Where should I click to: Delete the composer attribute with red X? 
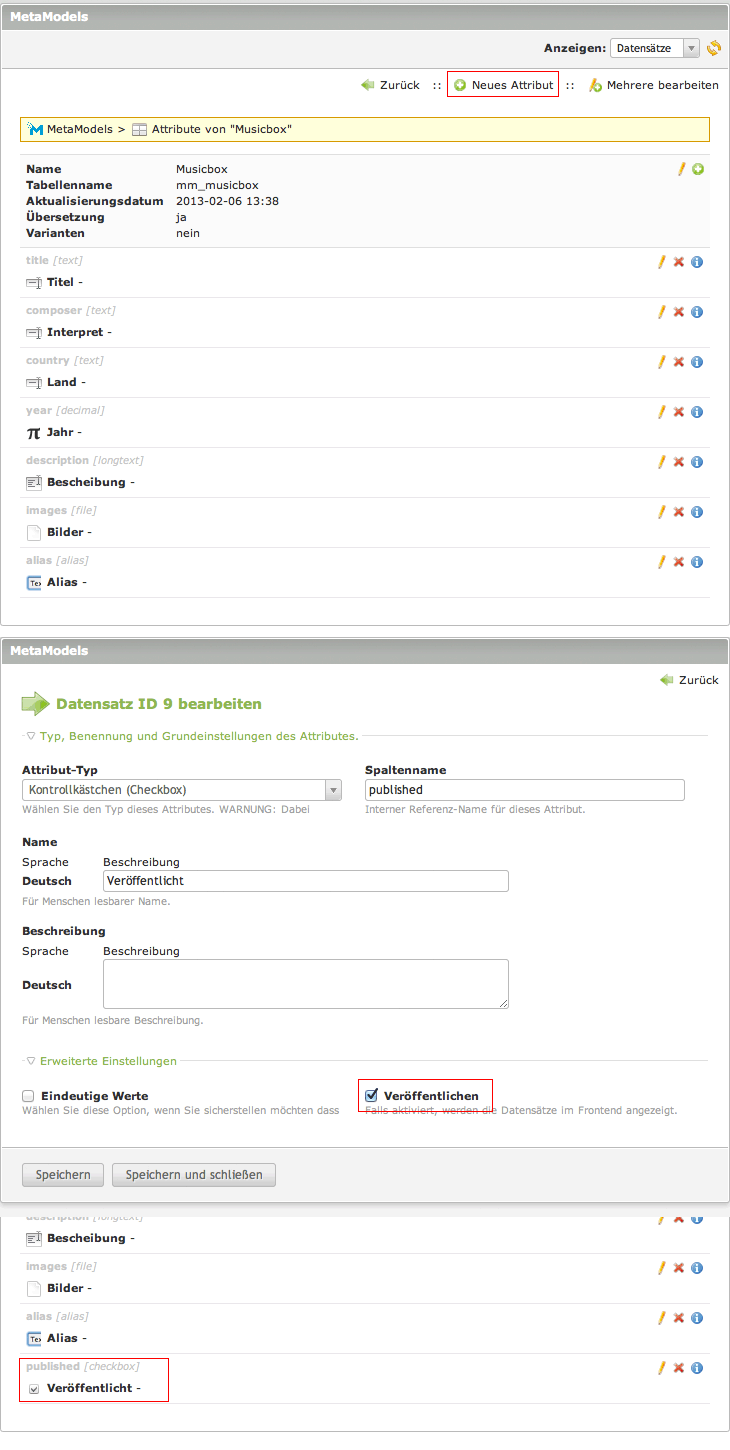point(679,312)
